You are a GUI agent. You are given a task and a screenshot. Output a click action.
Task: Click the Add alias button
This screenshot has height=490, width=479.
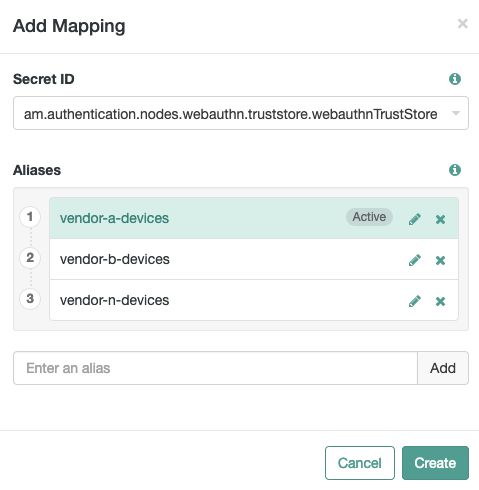point(443,368)
